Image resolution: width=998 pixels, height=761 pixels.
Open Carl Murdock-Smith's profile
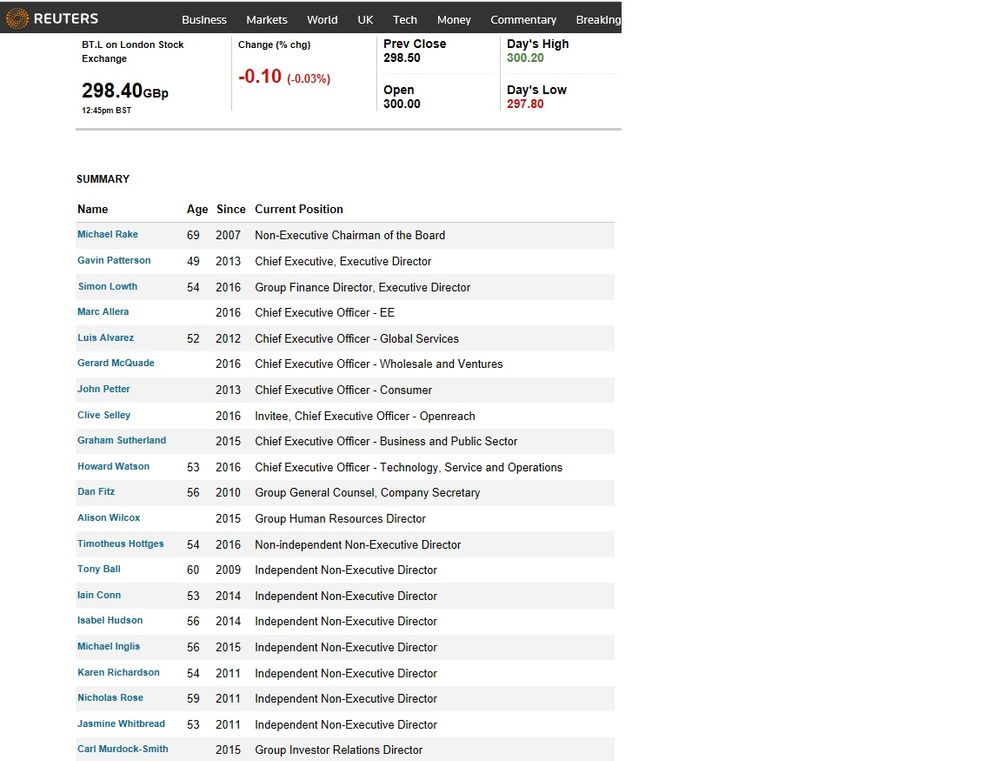click(123, 749)
